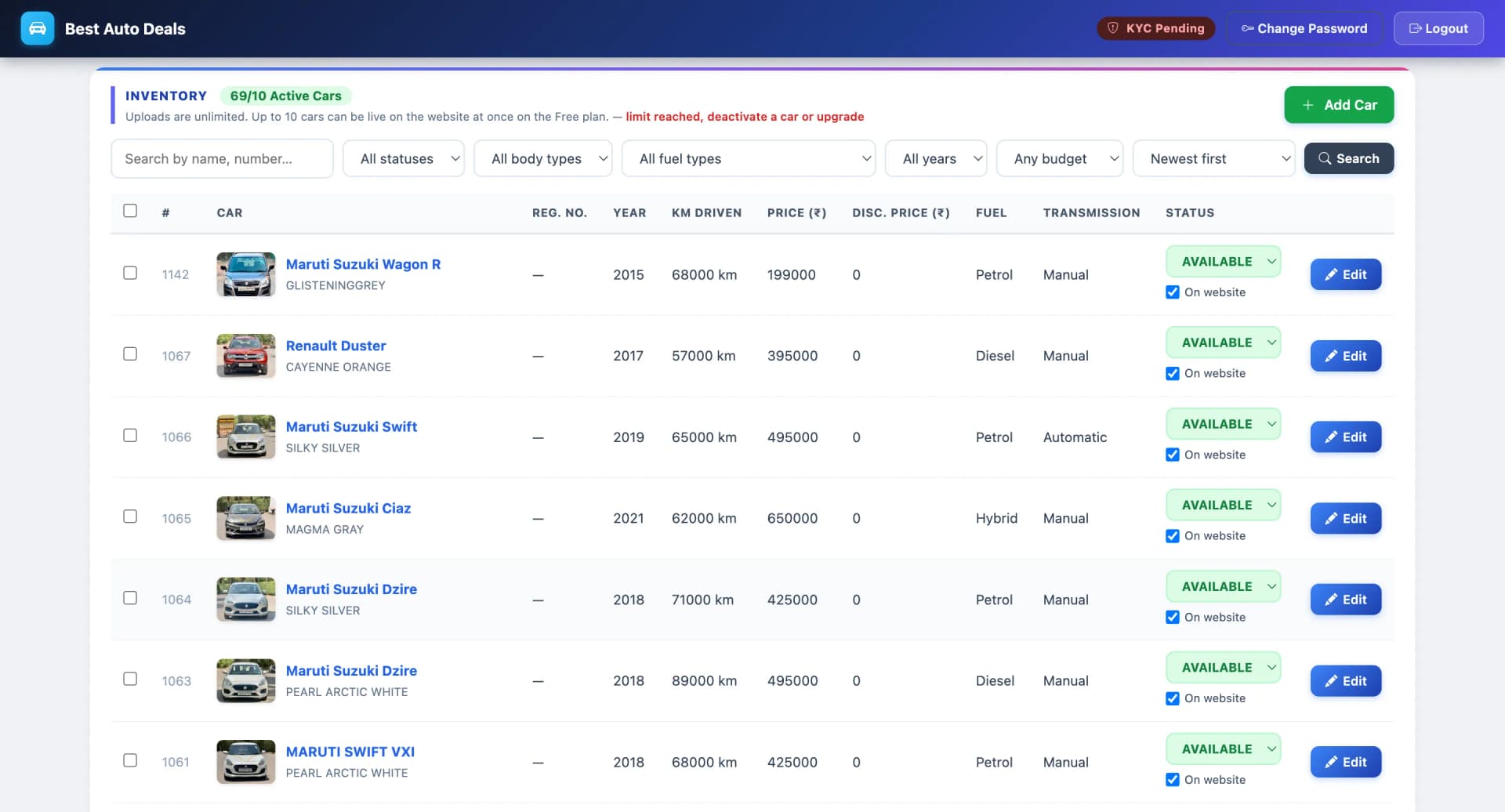Open the All years dropdown
Screen dimensions: 1505x812
click(936, 158)
